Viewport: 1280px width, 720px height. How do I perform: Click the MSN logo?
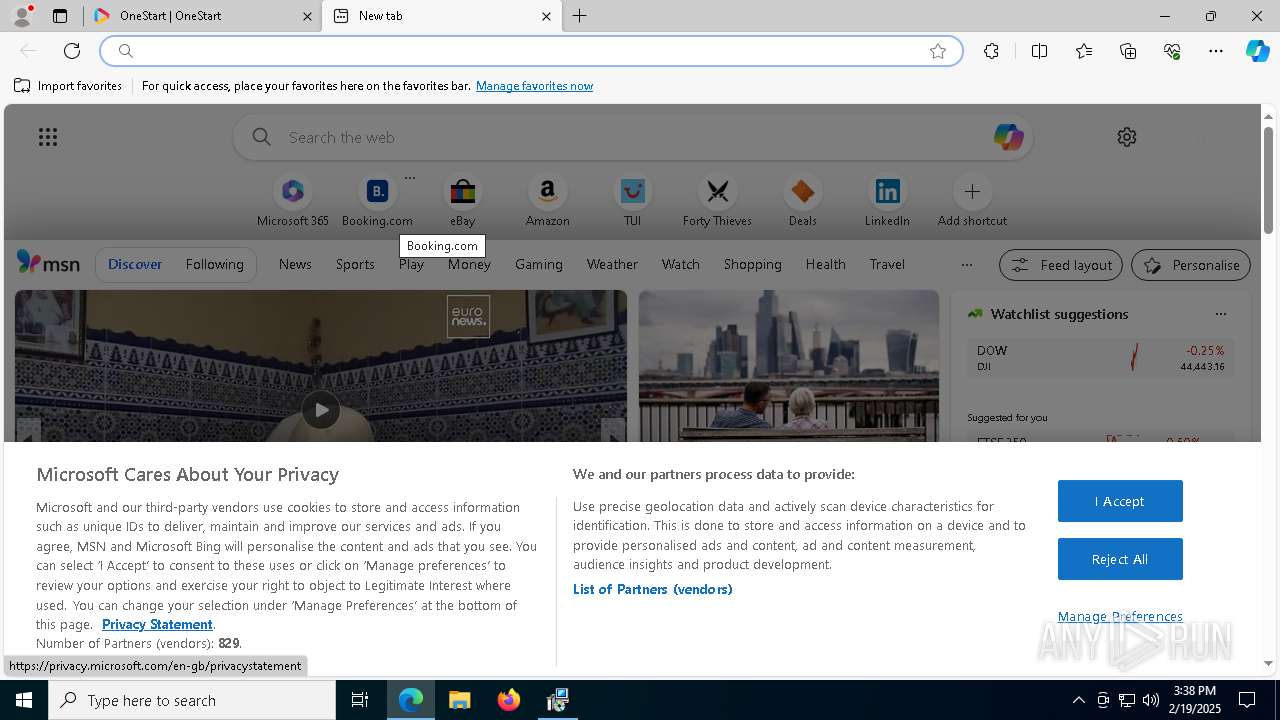pyautogui.click(x=48, y=263)
